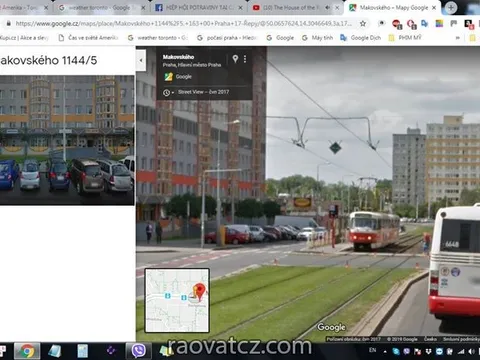Click the Makovského title in Street View card
This screenshot has height=360, width=480.
(178, 57)
